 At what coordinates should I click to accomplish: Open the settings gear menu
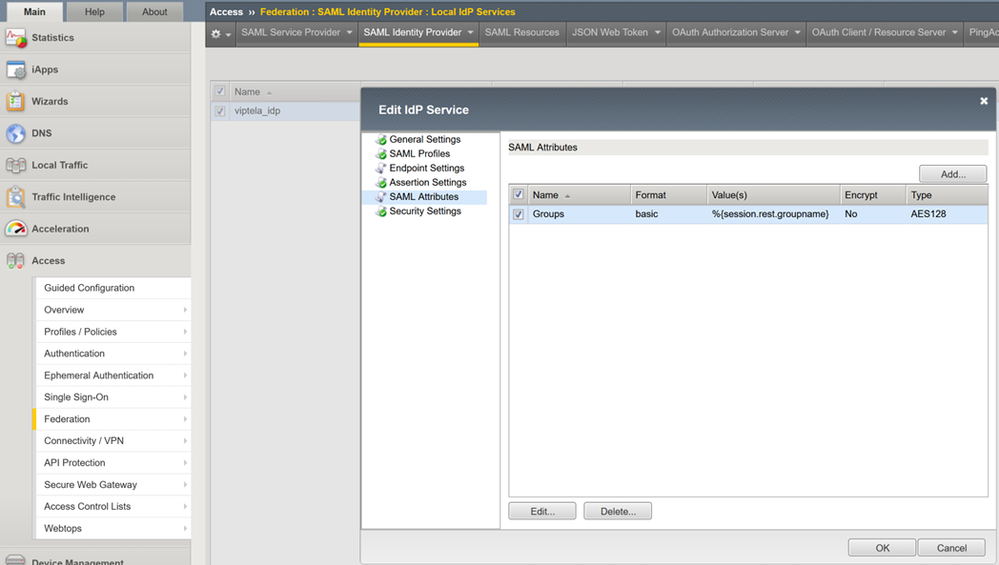click(220, 33)
